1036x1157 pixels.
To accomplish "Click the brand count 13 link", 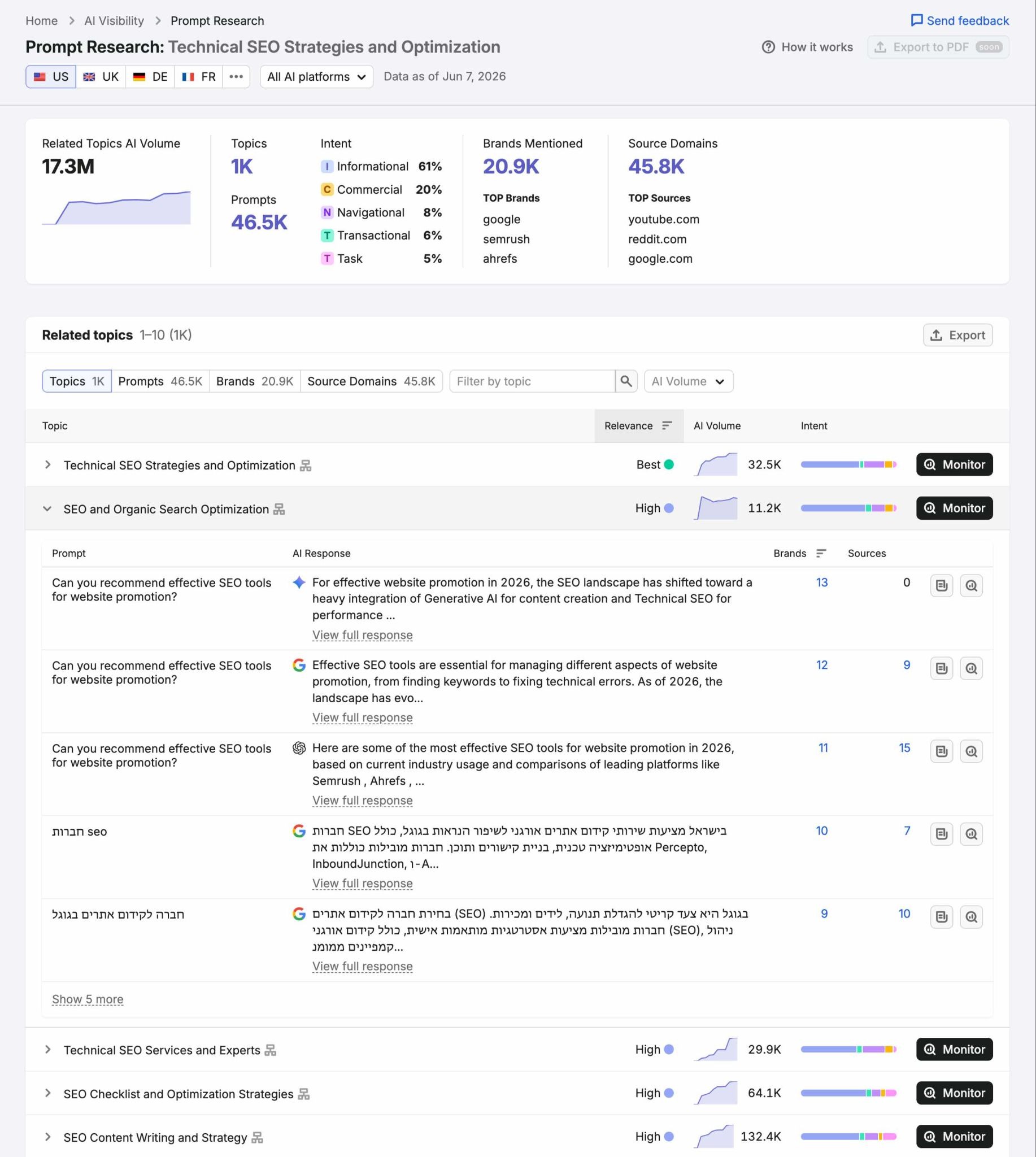I will click(821, 582).
